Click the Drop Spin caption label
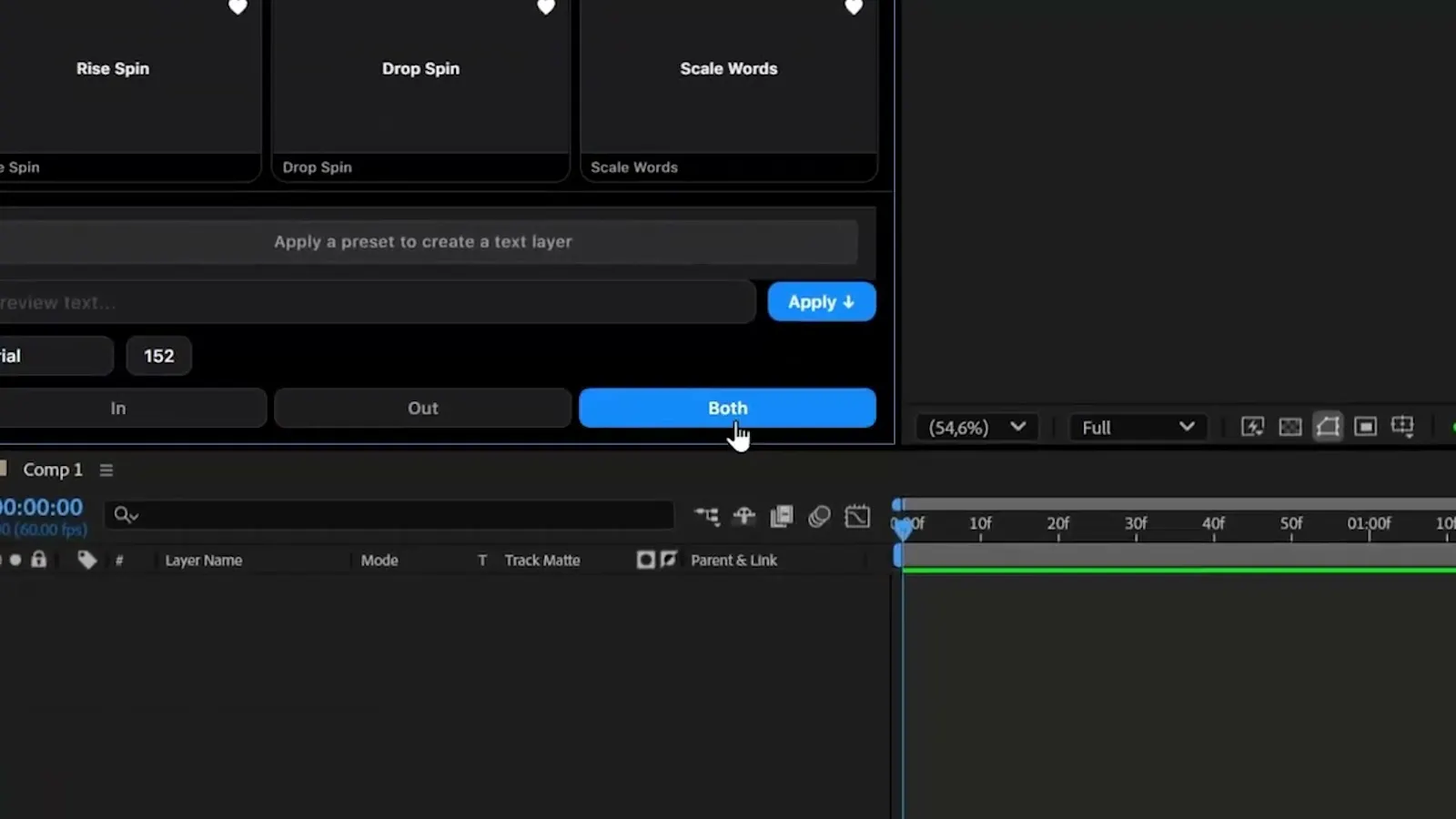 (x=317, y=167)
